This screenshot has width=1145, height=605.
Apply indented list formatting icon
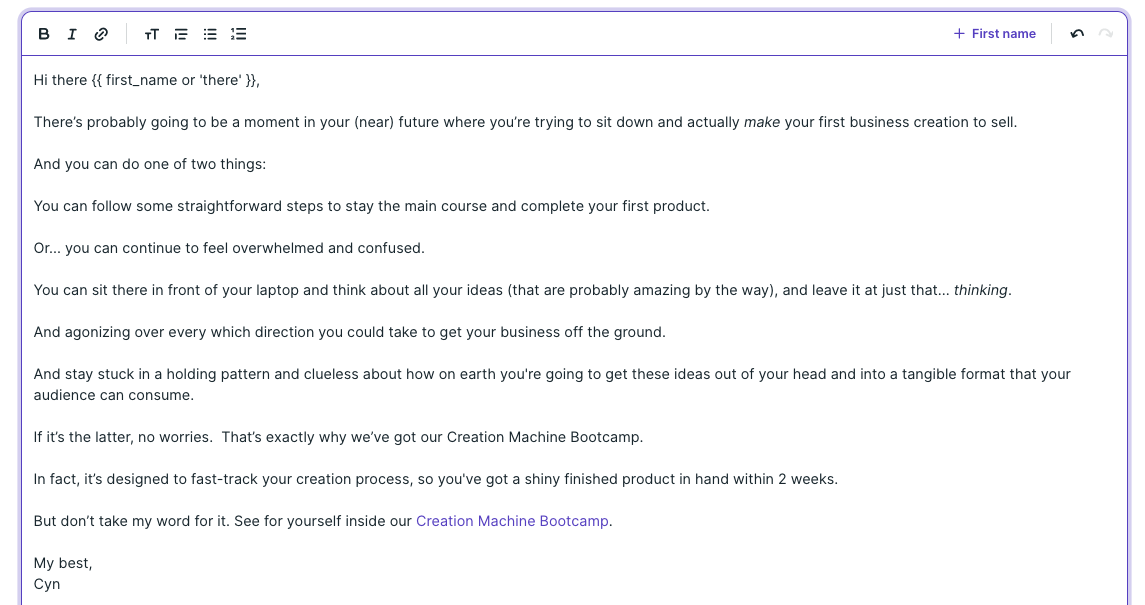point(180,33)
